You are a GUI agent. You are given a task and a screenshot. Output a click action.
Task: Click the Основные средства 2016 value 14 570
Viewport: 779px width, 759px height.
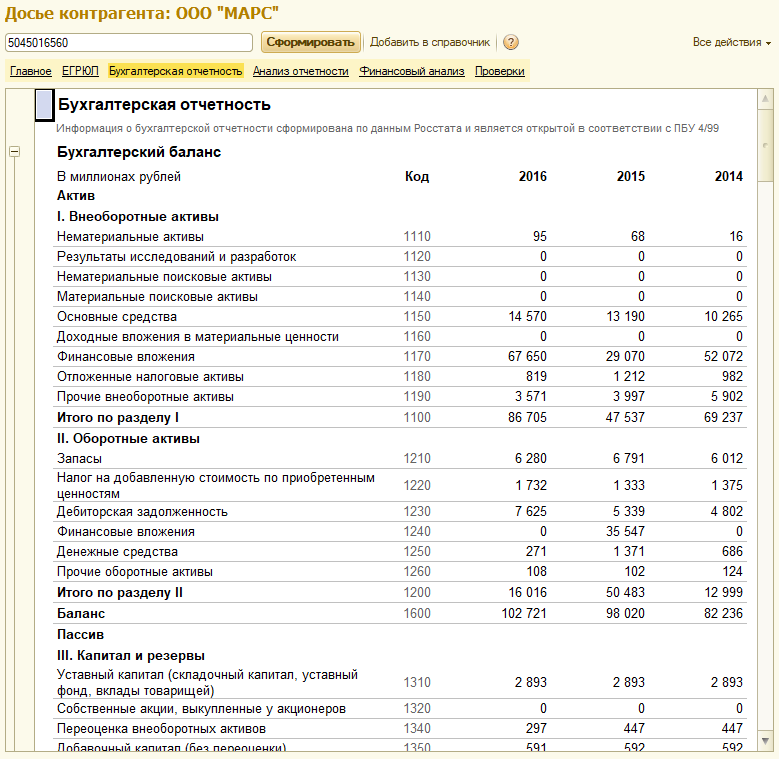(527, 316)
